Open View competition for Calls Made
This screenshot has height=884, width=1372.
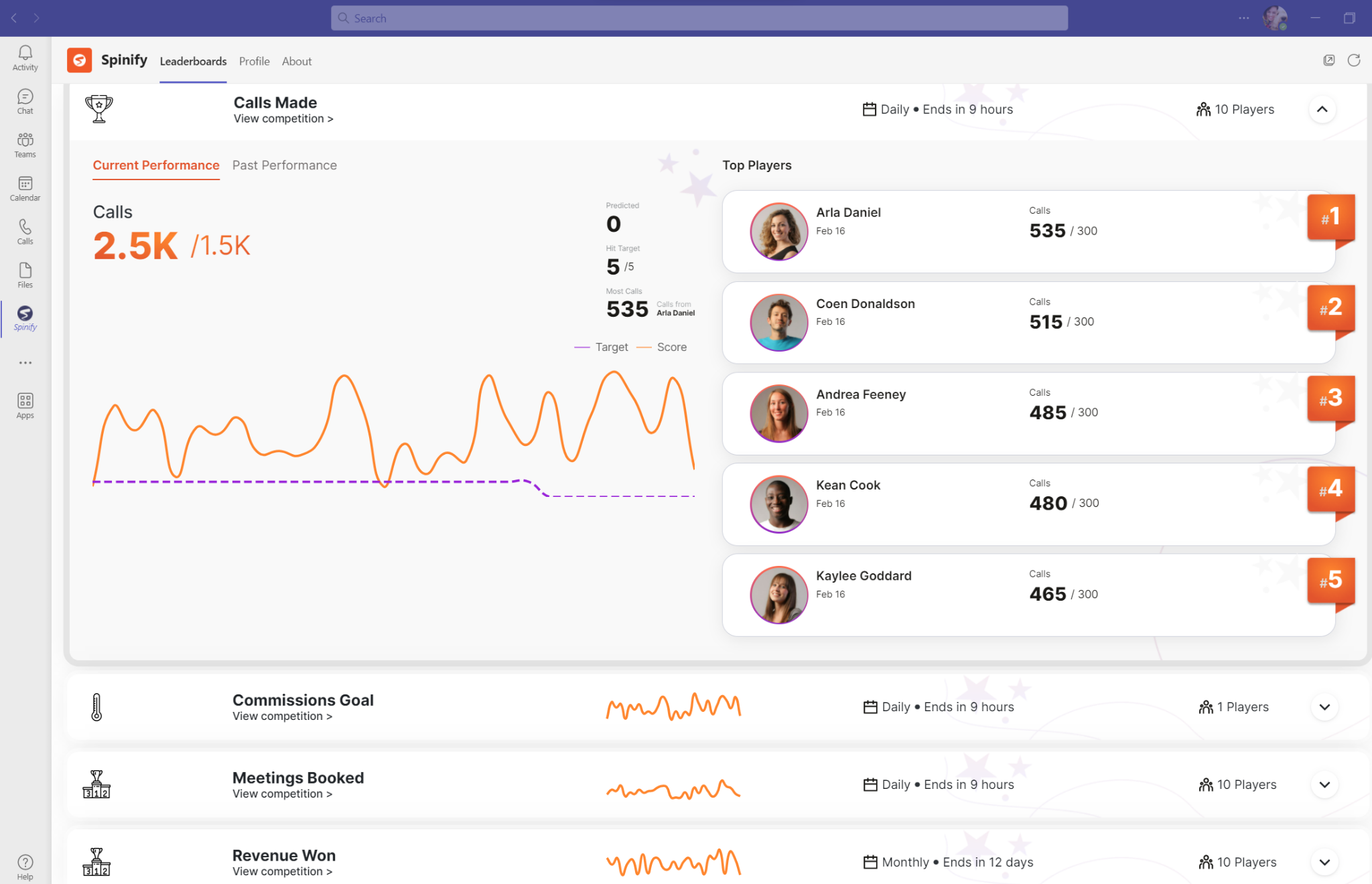point(283,119)
